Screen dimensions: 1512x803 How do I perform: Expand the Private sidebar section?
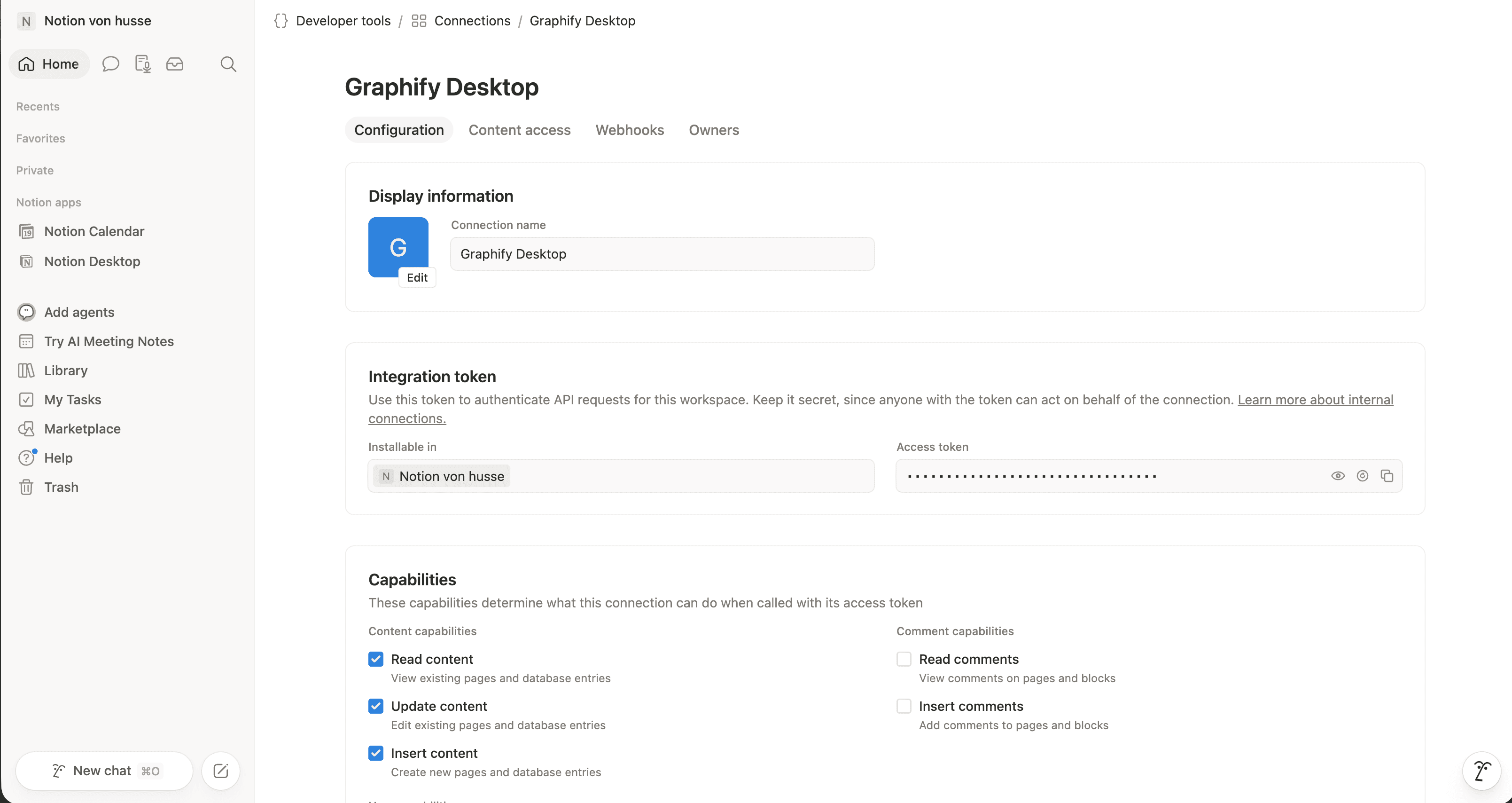click(35, 170)
